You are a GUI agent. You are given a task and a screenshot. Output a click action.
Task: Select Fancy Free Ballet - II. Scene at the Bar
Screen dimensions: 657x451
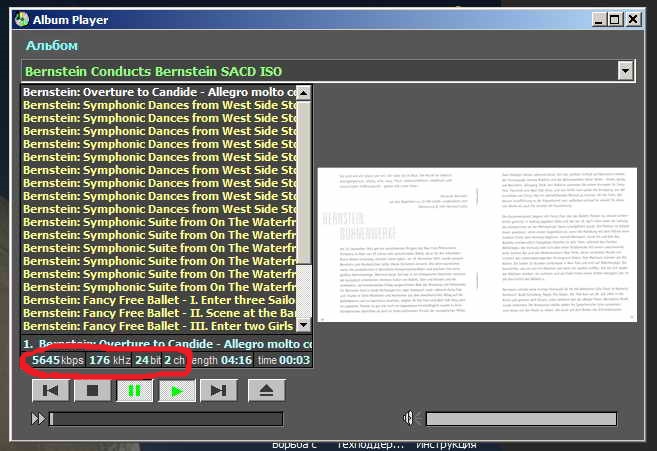[159, 313]
